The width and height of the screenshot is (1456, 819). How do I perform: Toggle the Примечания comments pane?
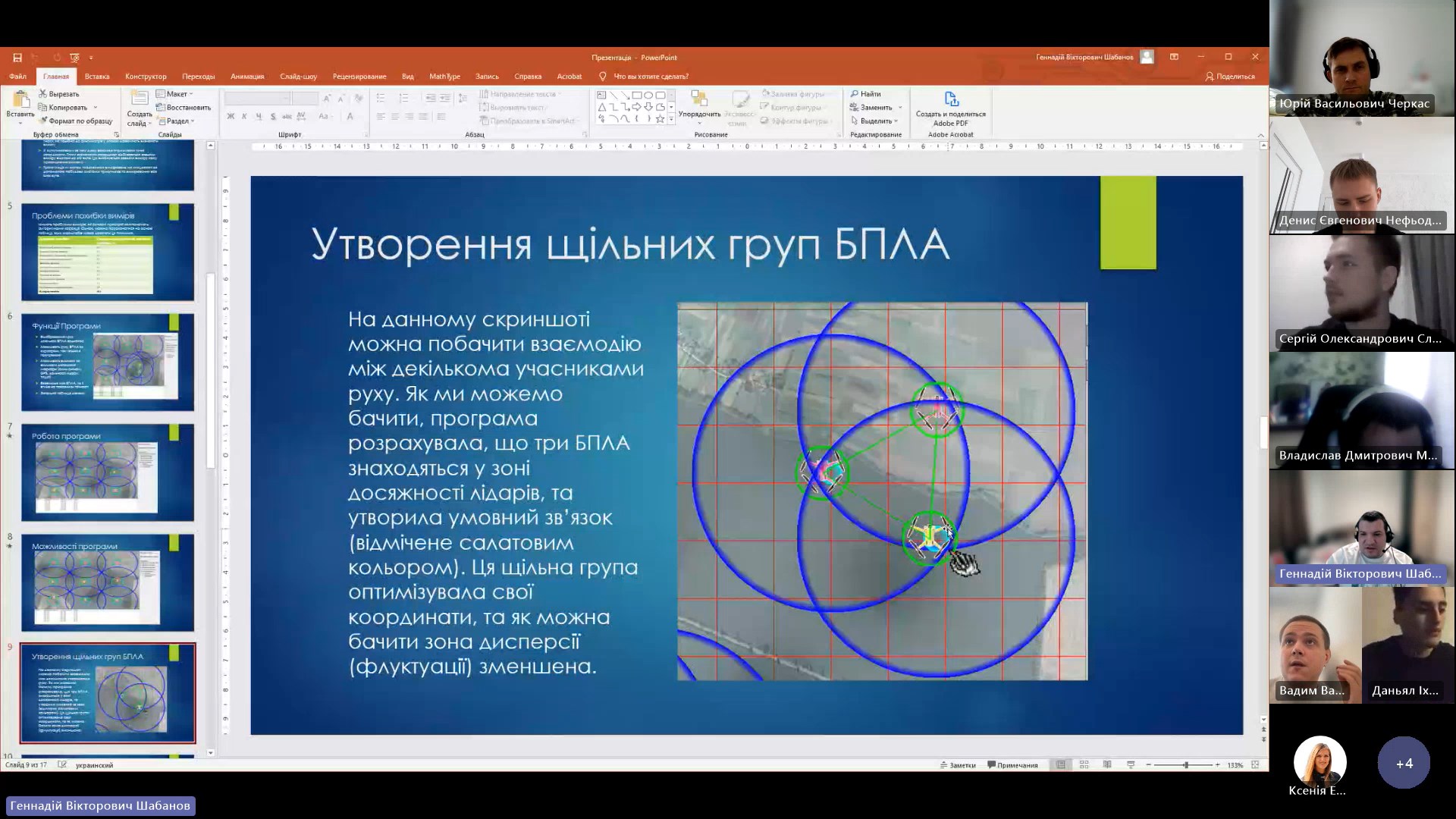pyautogui.click(x=1012, y=765)
